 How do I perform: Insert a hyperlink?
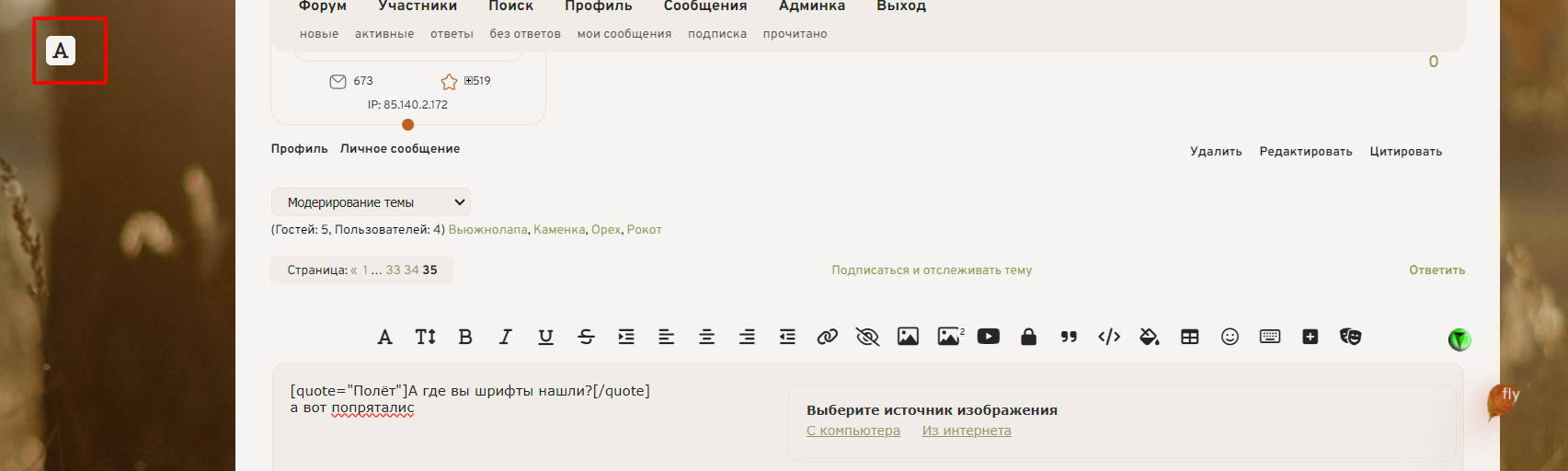click(x=828, y=337)
